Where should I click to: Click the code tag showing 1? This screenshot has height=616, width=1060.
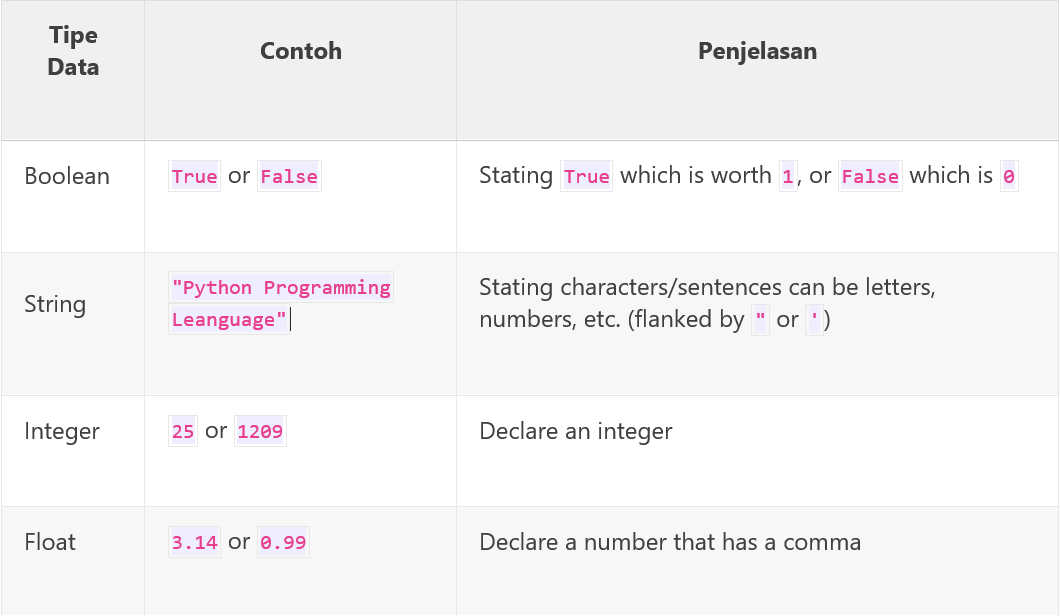pyautogui.click(x=788, y=176)
